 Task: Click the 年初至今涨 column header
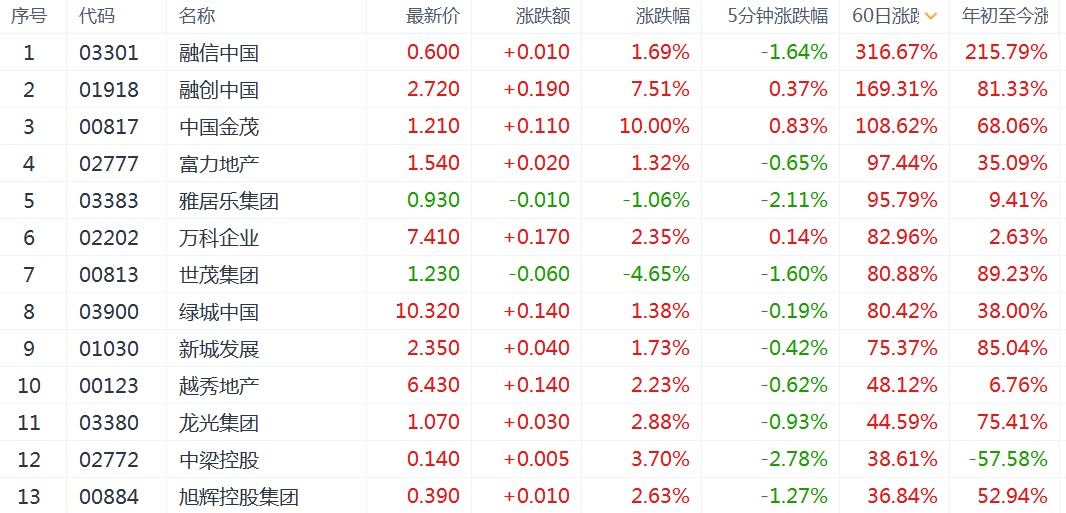point(1004,16)
